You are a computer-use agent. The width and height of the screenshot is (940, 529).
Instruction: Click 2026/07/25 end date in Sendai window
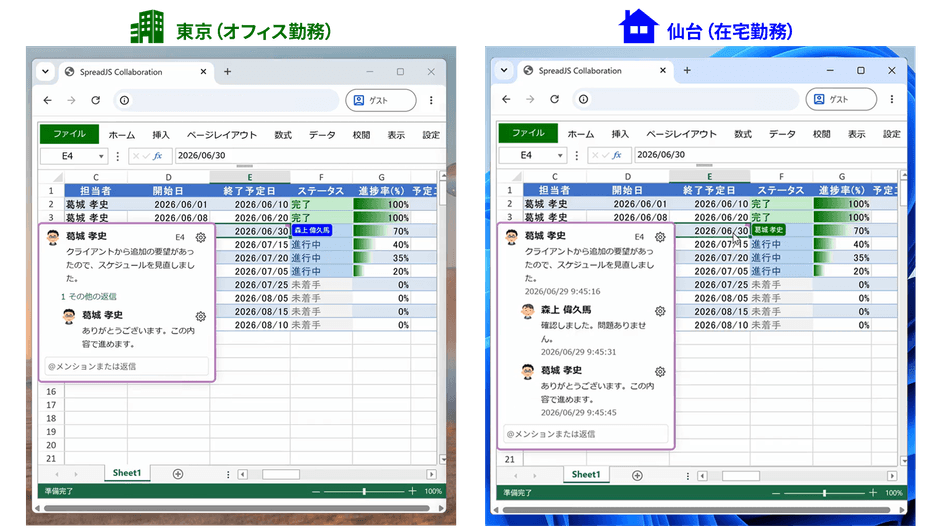point(712,284)
